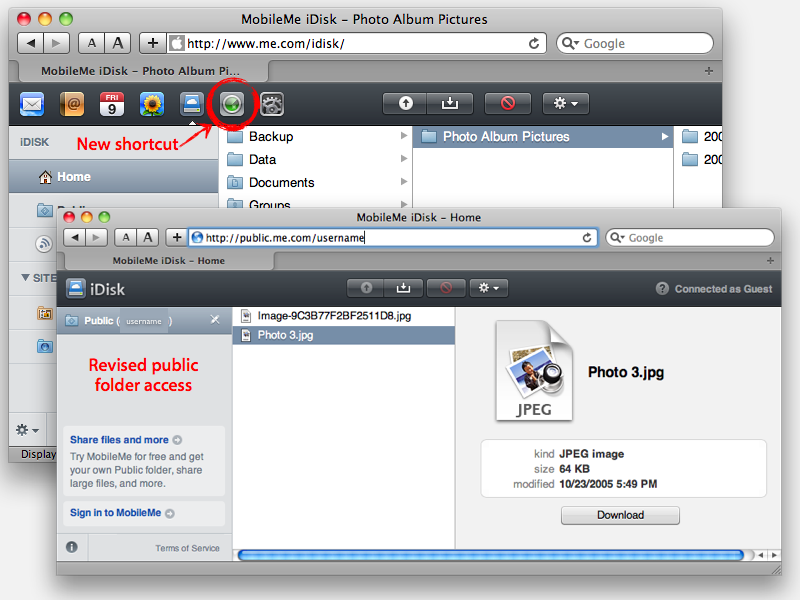Go back in the front Safari window

(x=75, y=237)
